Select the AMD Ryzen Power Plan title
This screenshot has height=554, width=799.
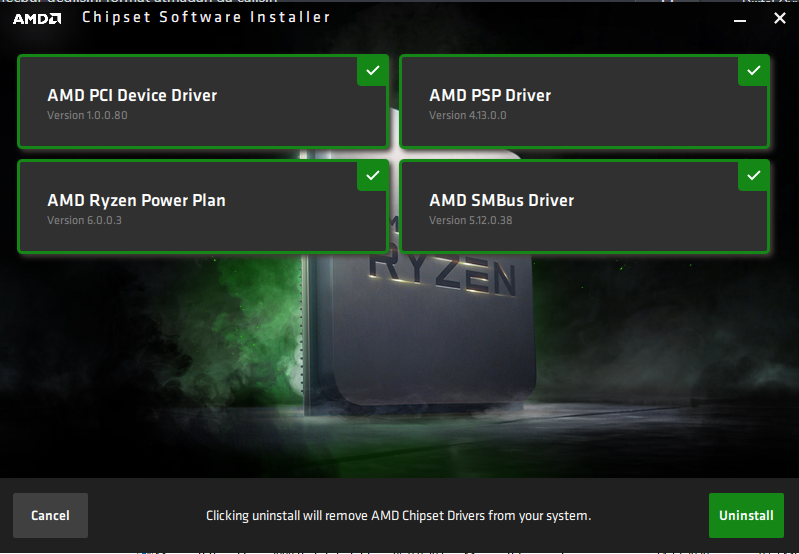pos(136,201)
